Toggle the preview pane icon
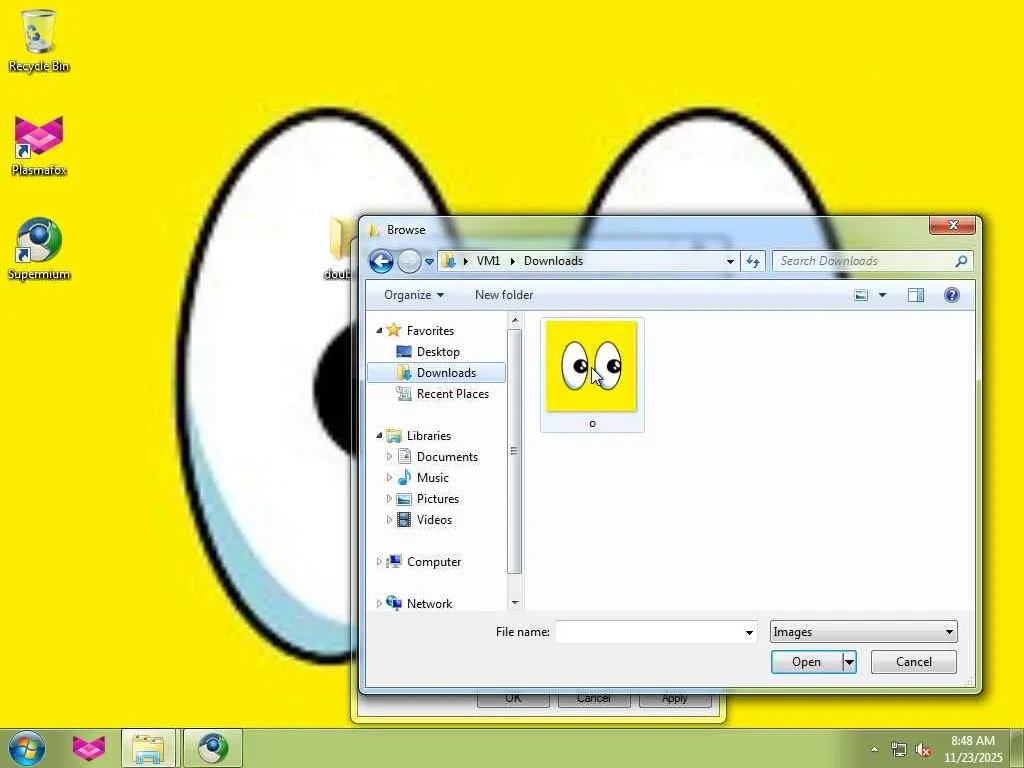This screenshot has width=1024, height=768. (916, 295)
